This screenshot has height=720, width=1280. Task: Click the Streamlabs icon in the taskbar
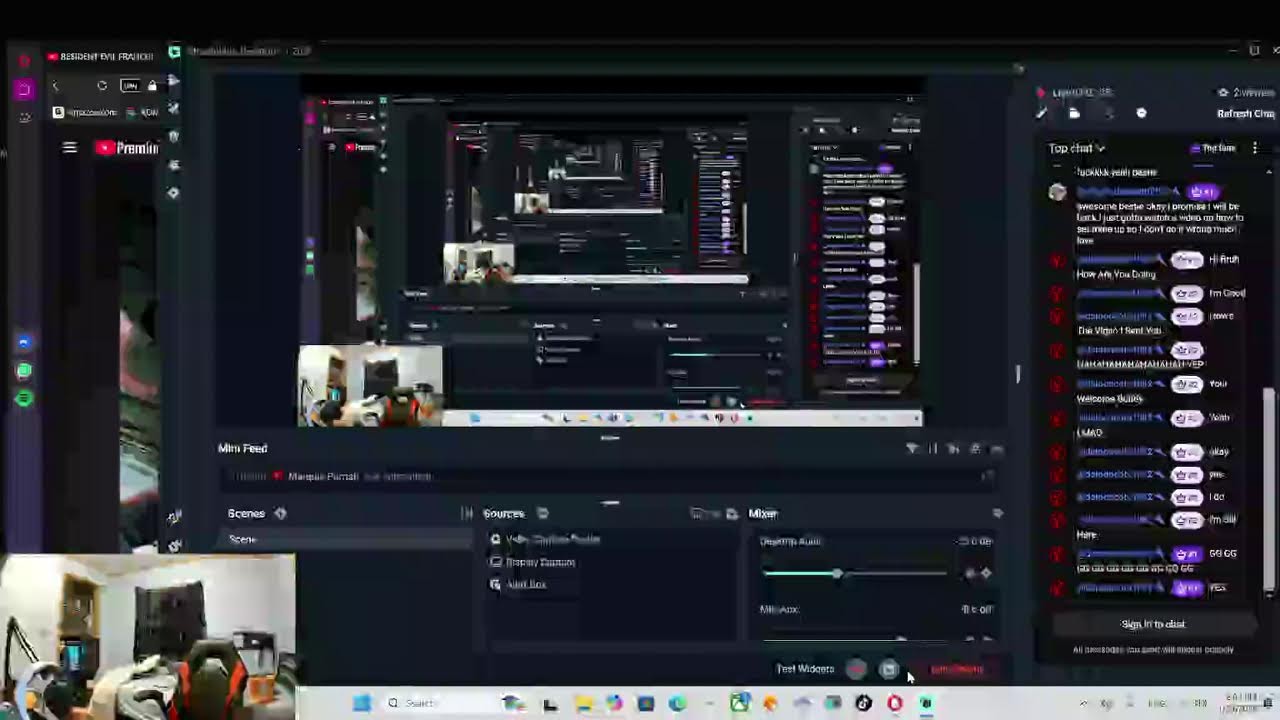tap(926, 704)
